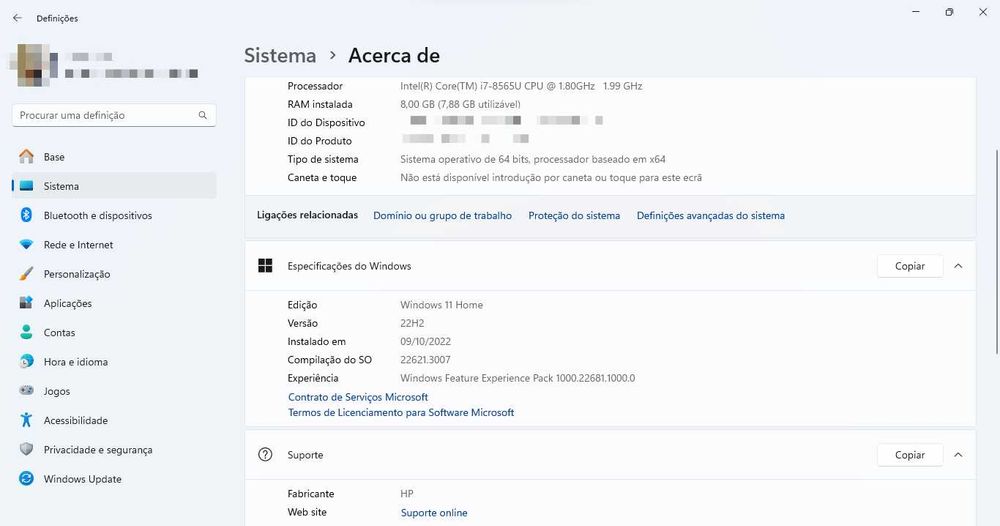
Task: Open Contrato de Serviços Microsoft link
Action: pos(358,397)
